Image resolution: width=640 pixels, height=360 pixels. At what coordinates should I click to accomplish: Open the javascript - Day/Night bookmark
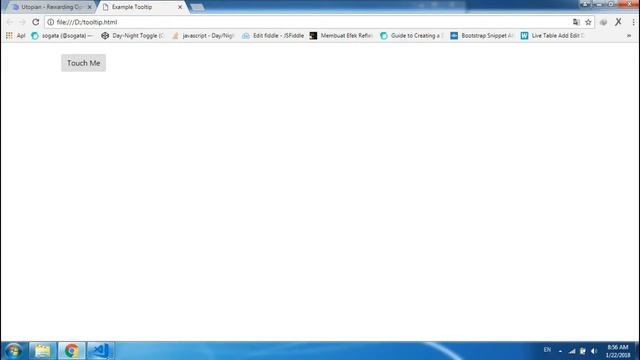click(203, 36)
